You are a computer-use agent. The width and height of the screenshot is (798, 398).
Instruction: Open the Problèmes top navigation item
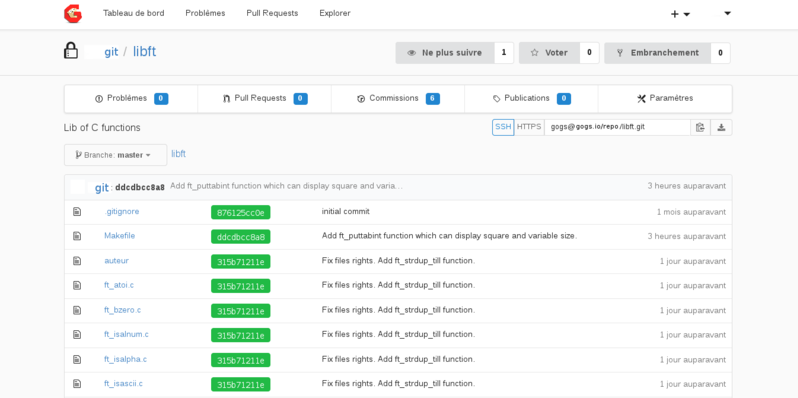coord(205,13)
